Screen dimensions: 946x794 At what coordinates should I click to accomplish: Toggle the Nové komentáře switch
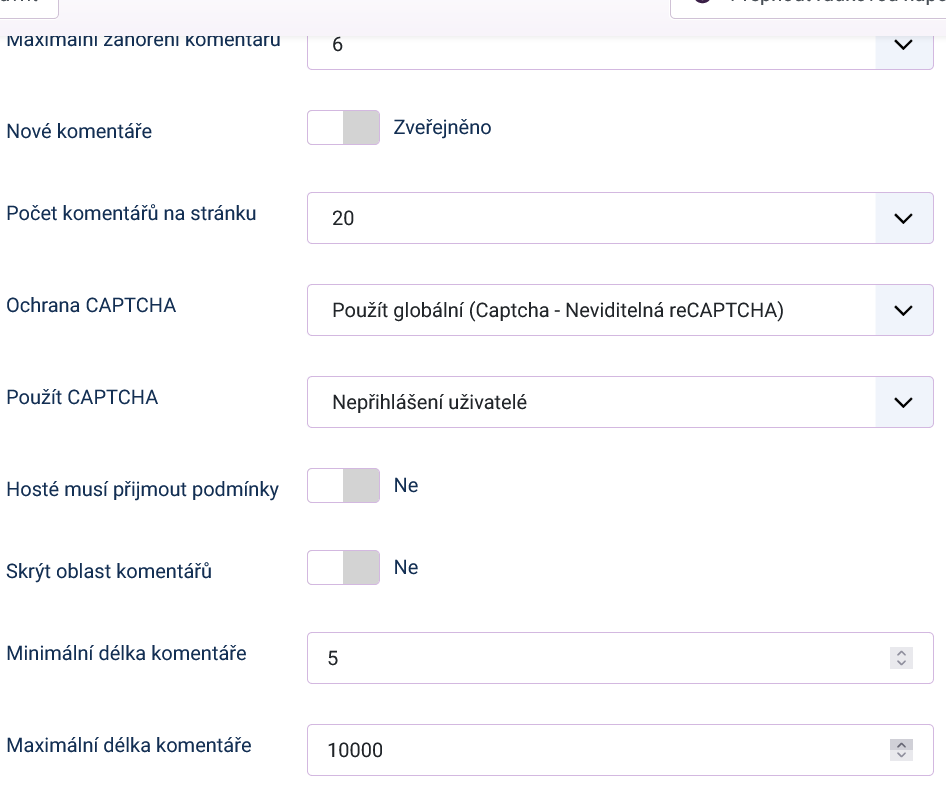343,128
